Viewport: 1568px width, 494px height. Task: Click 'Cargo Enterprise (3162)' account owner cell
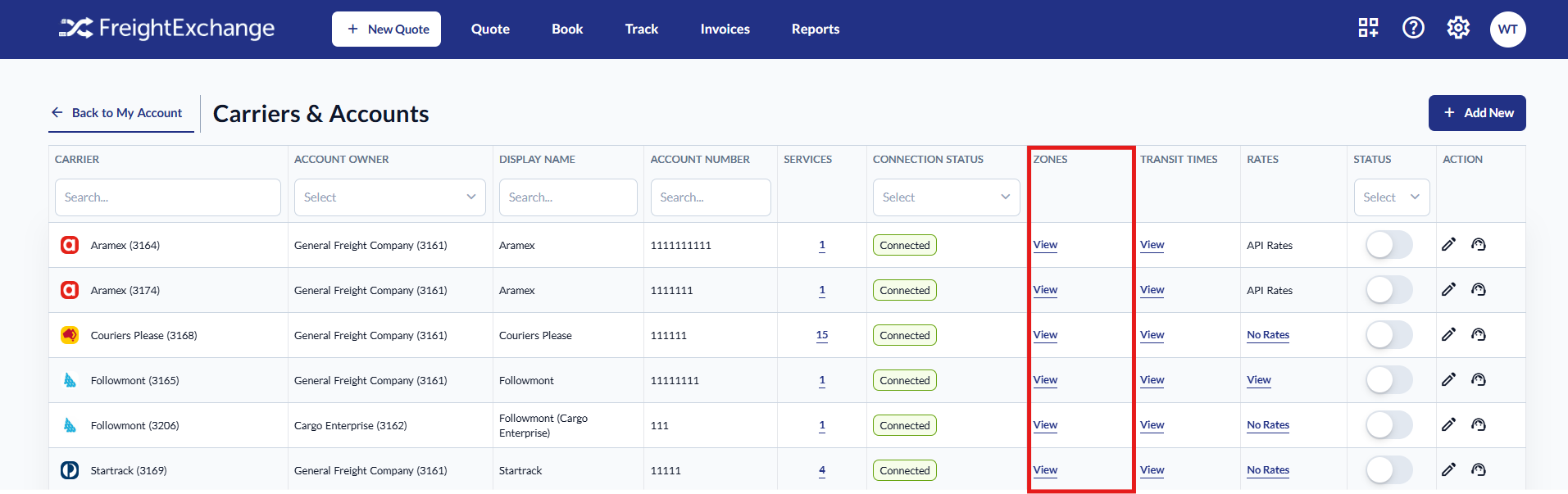click(x=351, y=425)
